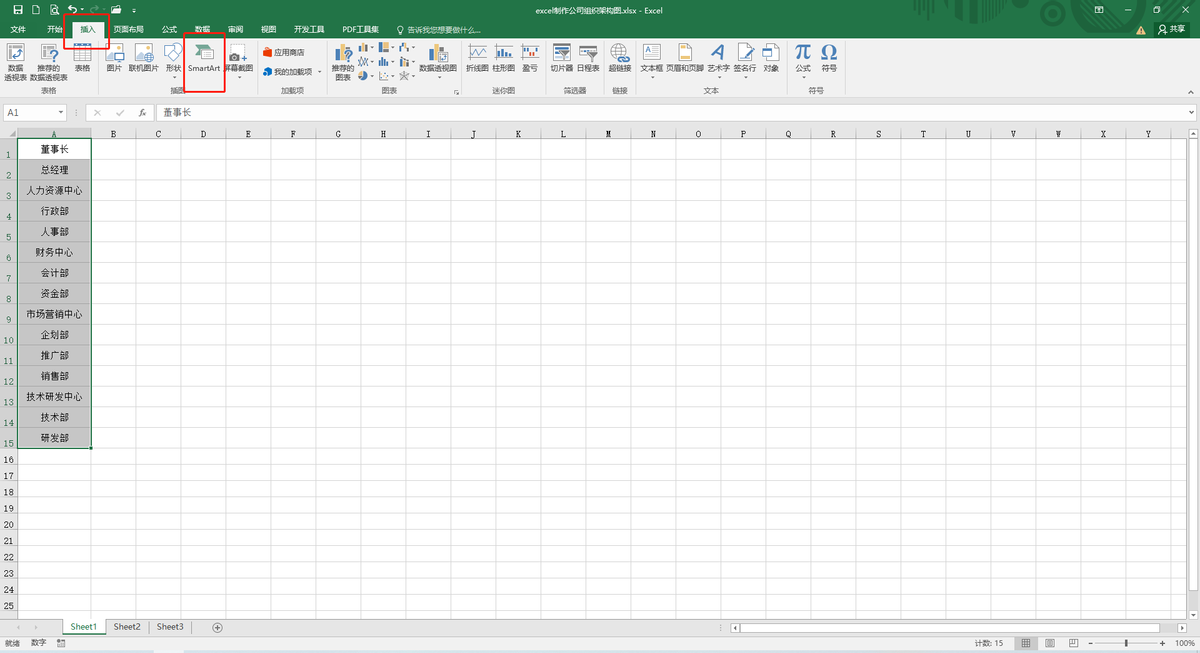Open the File (文件) tab
Image resolution: width=1200 pixels, height=653 pixels.
[18, 29]
